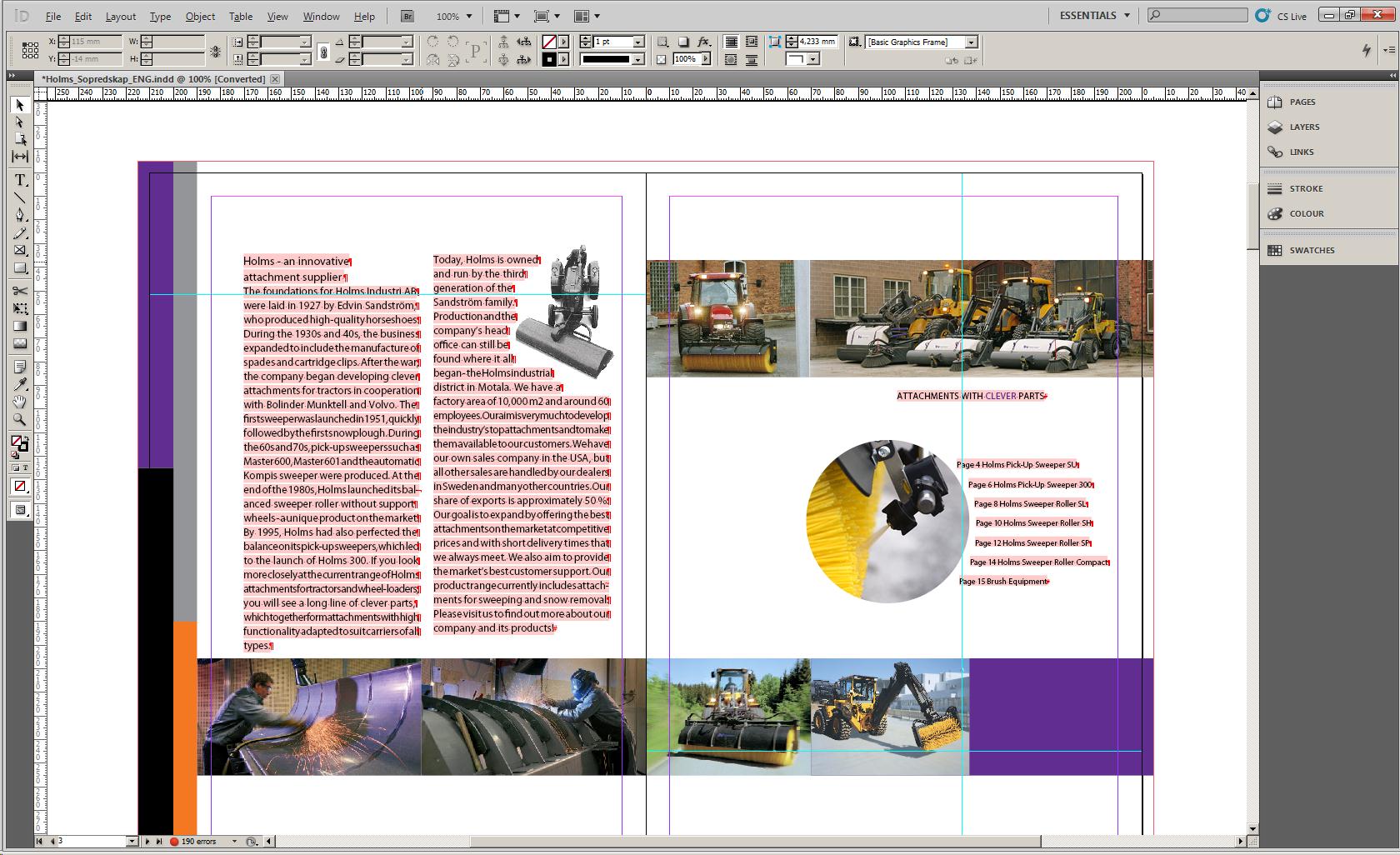The width and height of the screenshot is (1400, 855).
Task: Toggle constrain proportions for width and height
Action: (x=215, y=51)
